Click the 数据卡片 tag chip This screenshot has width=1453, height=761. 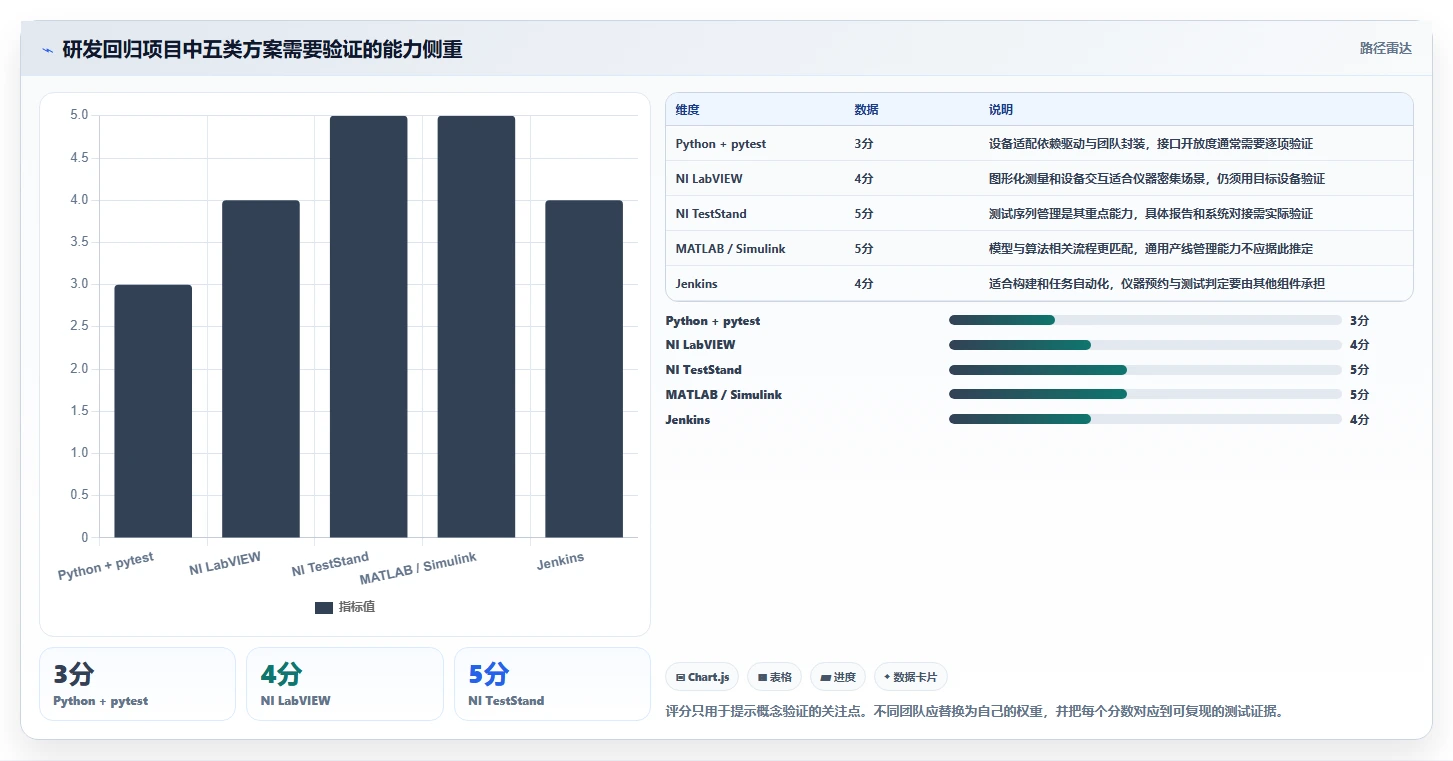(x=911, y=677)
